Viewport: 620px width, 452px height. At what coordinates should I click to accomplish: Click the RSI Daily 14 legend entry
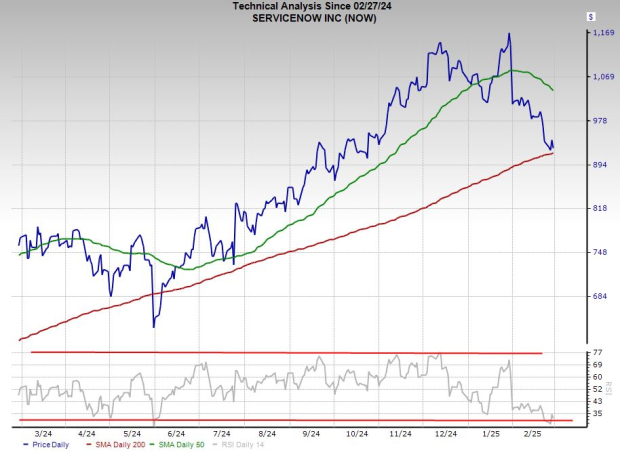[x=238, y=445]
